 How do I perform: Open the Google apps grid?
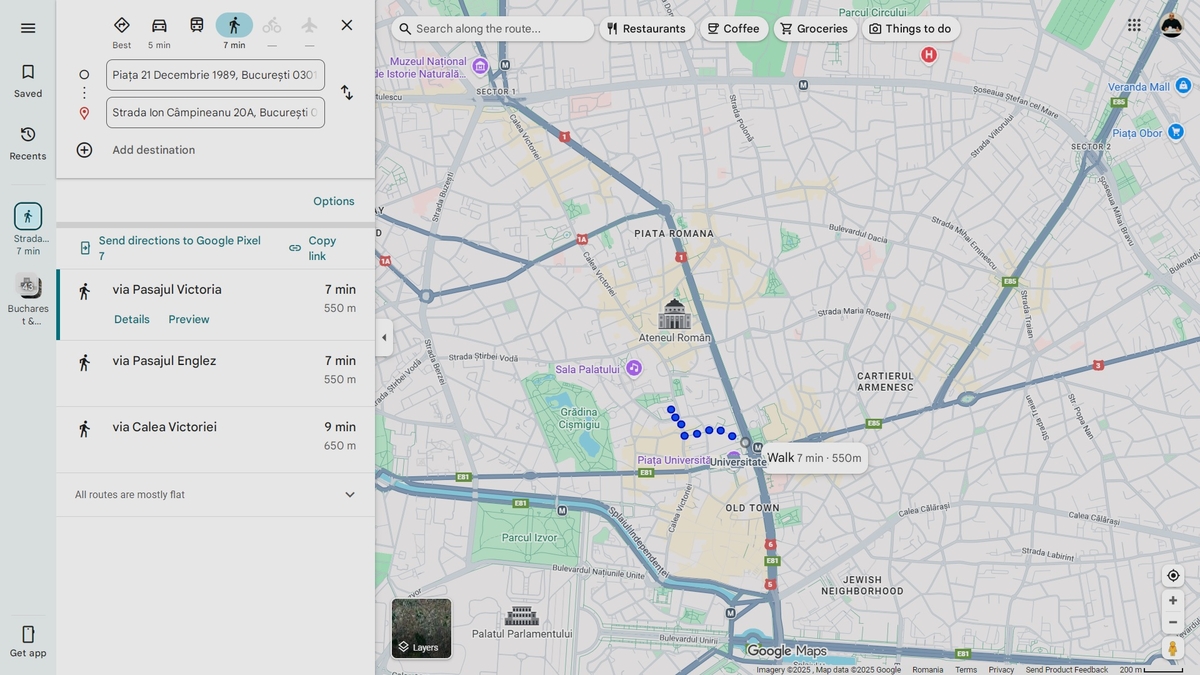[1134, 26]
